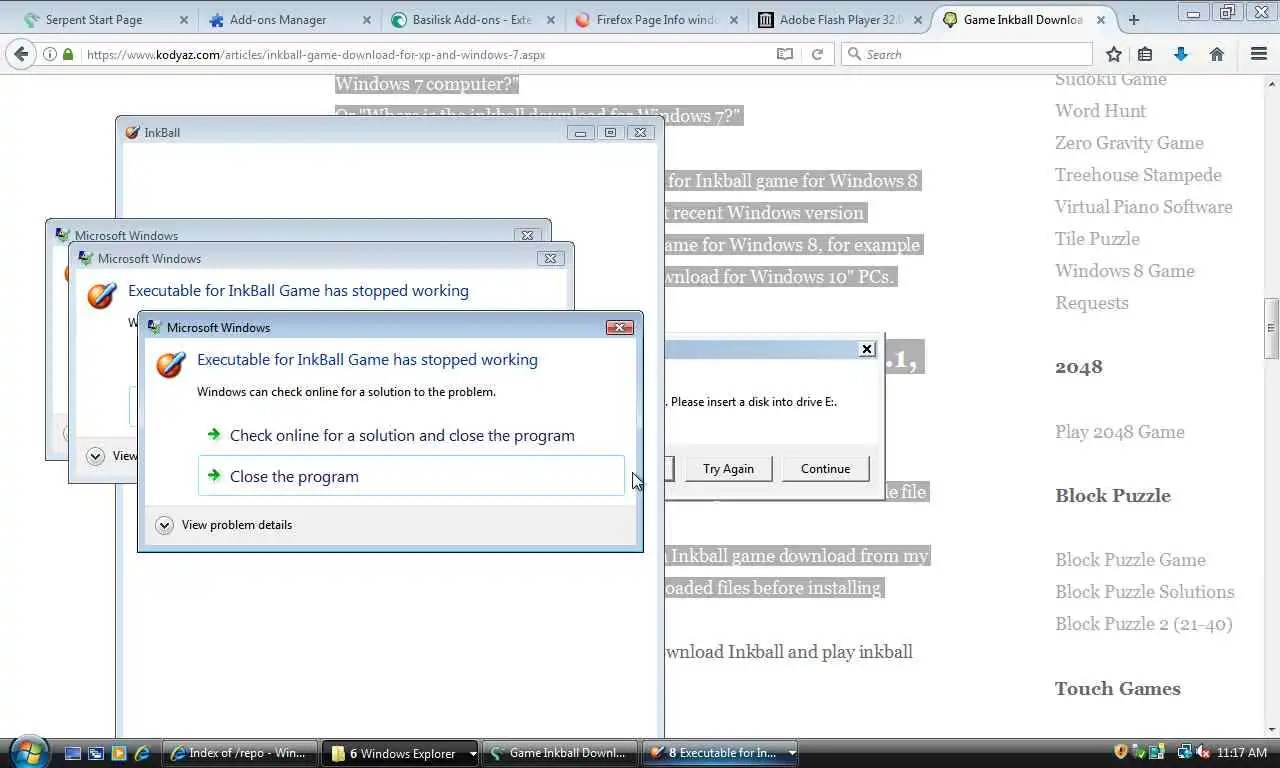This screenshot has width=1280, height=768.
Task: Click Try Again in insert disk dialog
Action: [x=728, y=469]
